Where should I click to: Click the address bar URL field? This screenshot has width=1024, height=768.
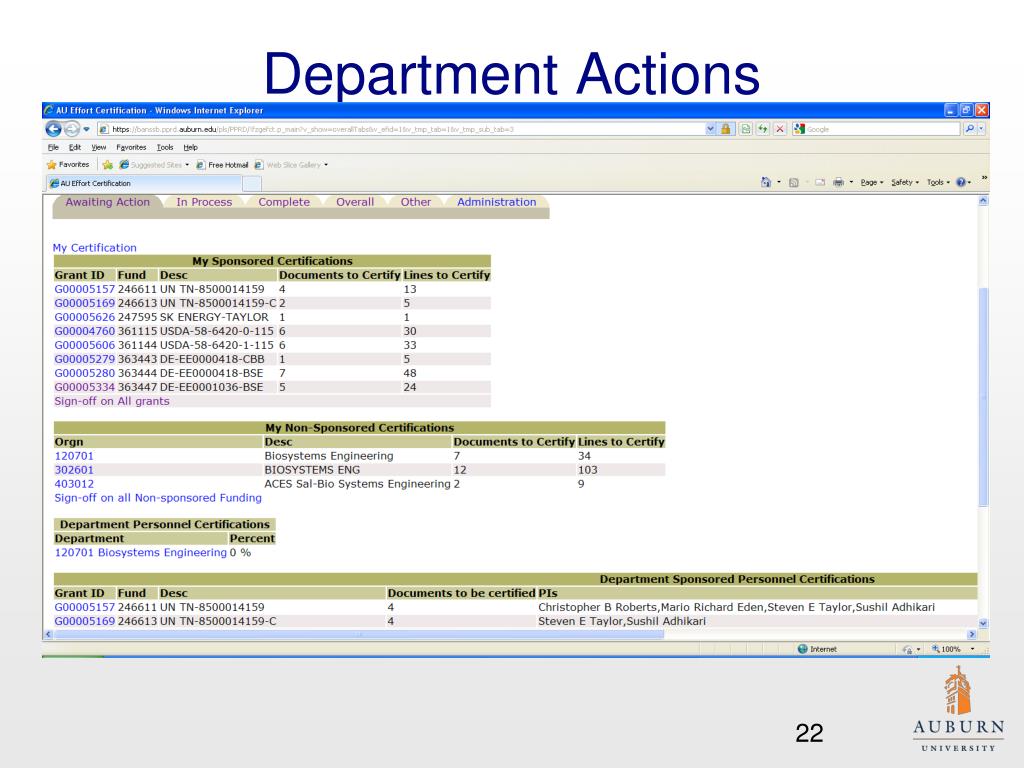pos(400,129)
